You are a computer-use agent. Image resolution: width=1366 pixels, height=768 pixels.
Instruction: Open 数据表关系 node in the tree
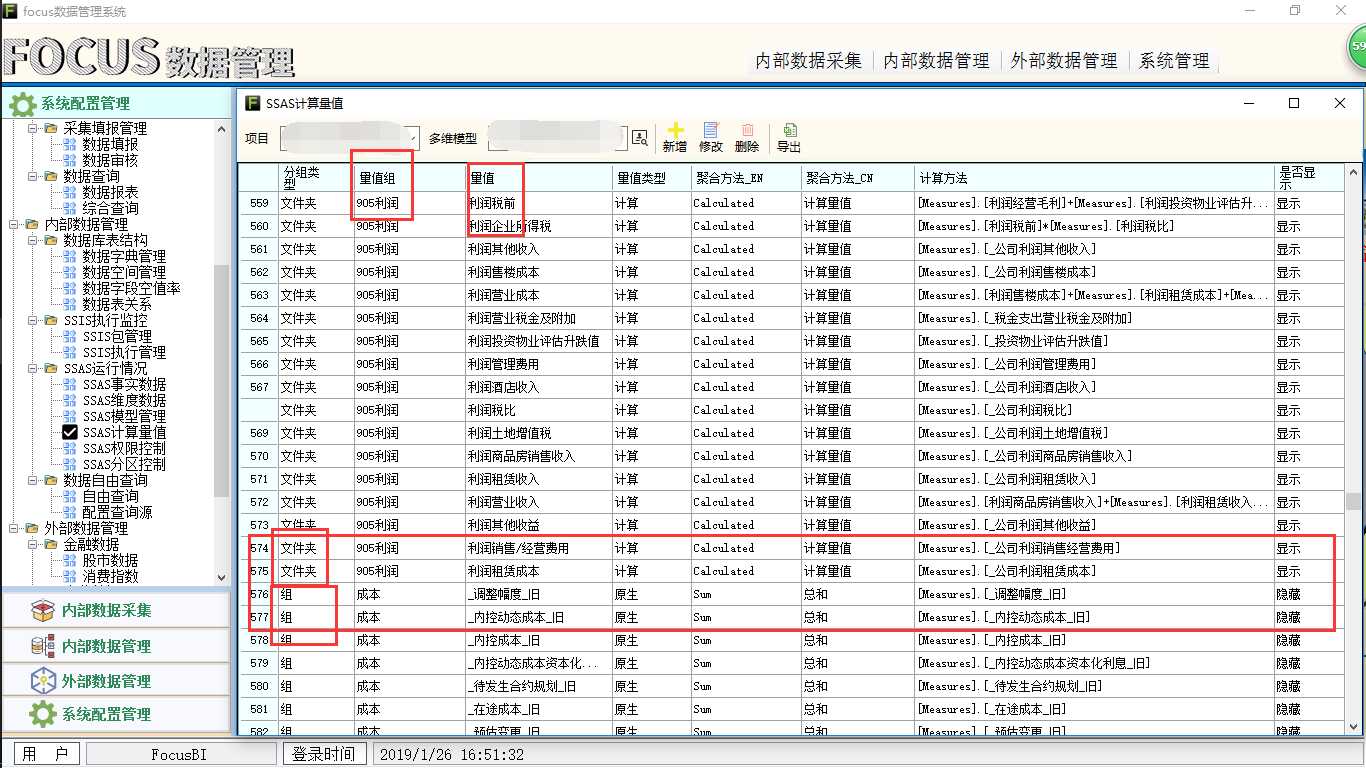pos(117,304)
